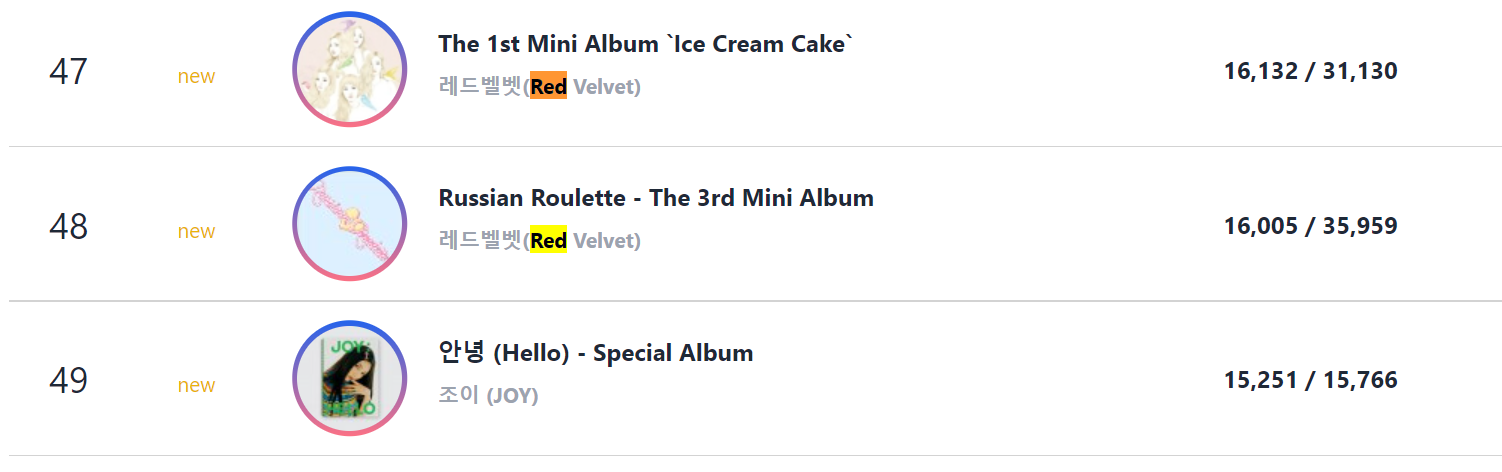The image size is (1502, 472).
Task: Select Red Velvet artist under Russian Roulette
Action: pos(540,241)
